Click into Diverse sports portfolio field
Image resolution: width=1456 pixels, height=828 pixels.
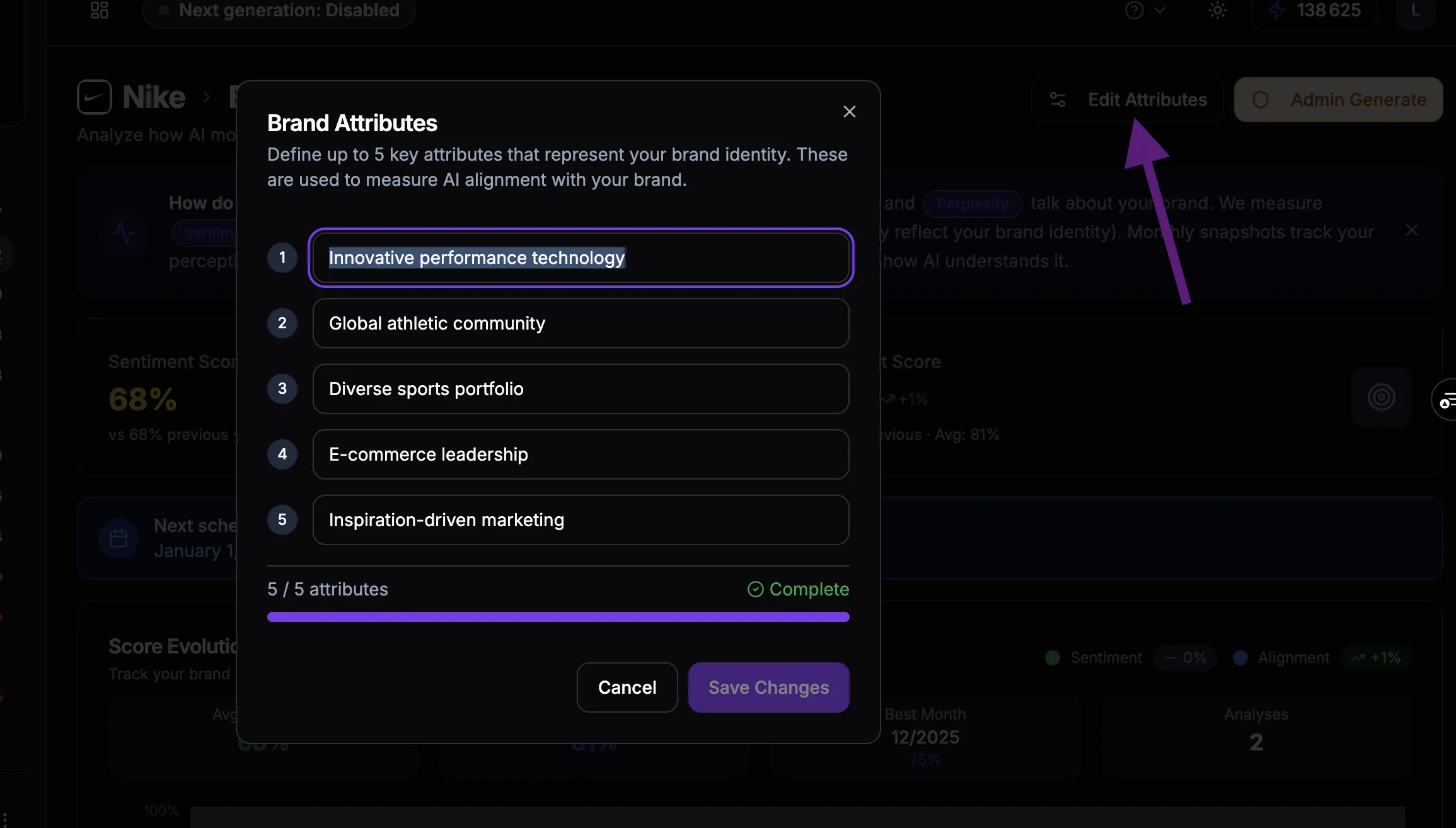coord(581,389)
